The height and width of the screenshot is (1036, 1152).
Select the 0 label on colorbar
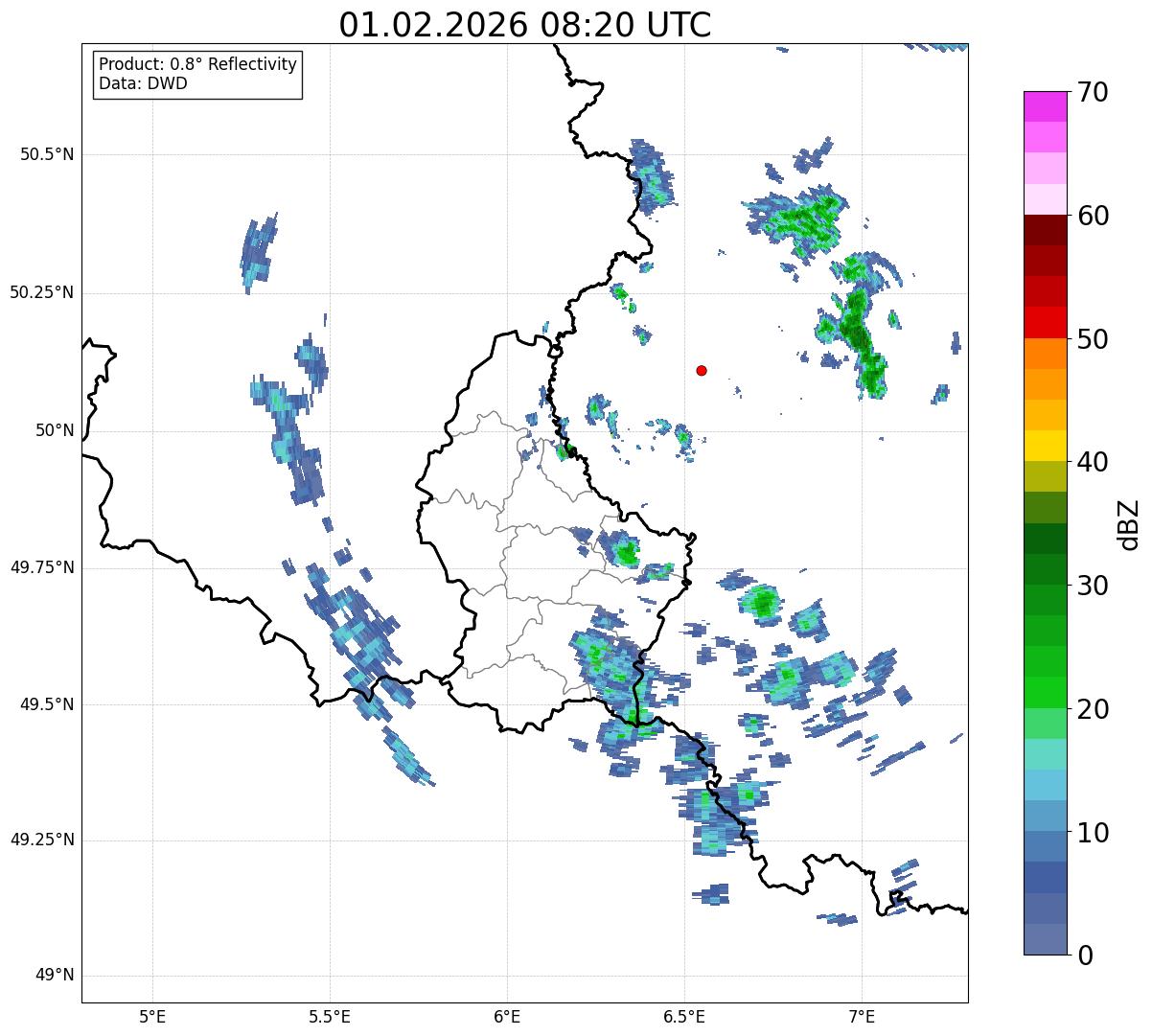[x=1084, y=955]
